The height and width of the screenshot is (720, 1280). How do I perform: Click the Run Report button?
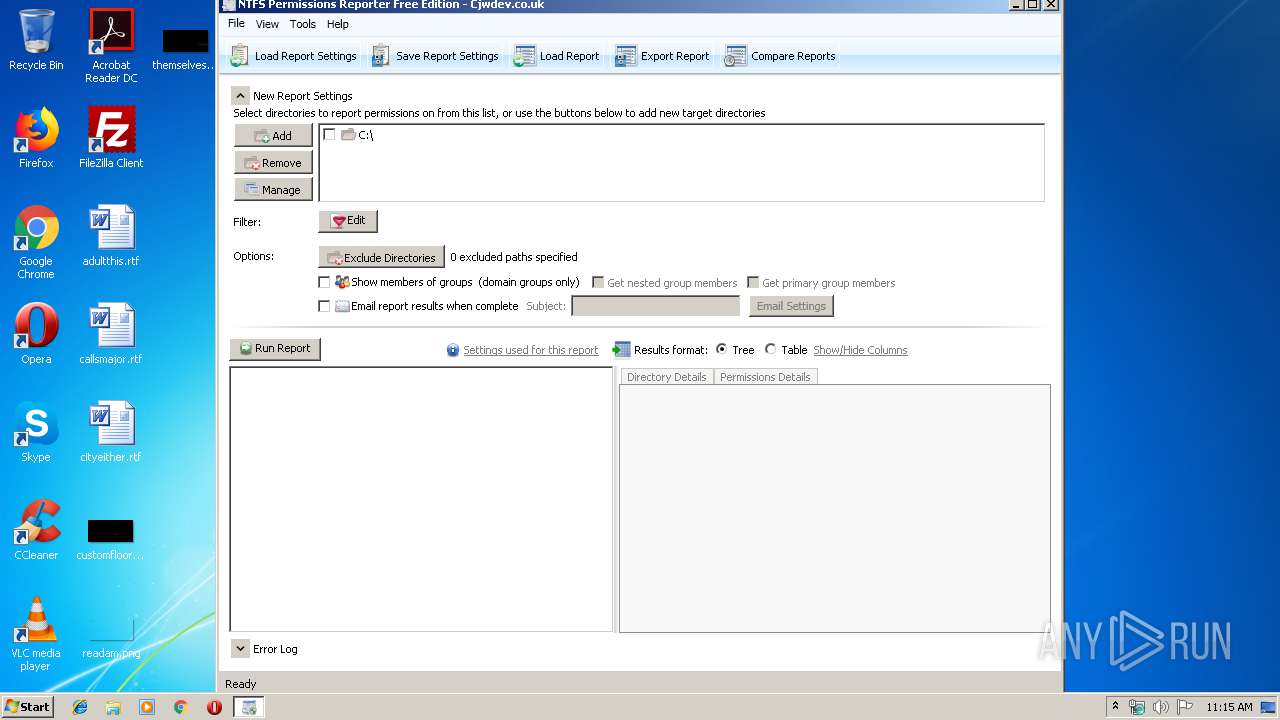[x=275, y=349]
